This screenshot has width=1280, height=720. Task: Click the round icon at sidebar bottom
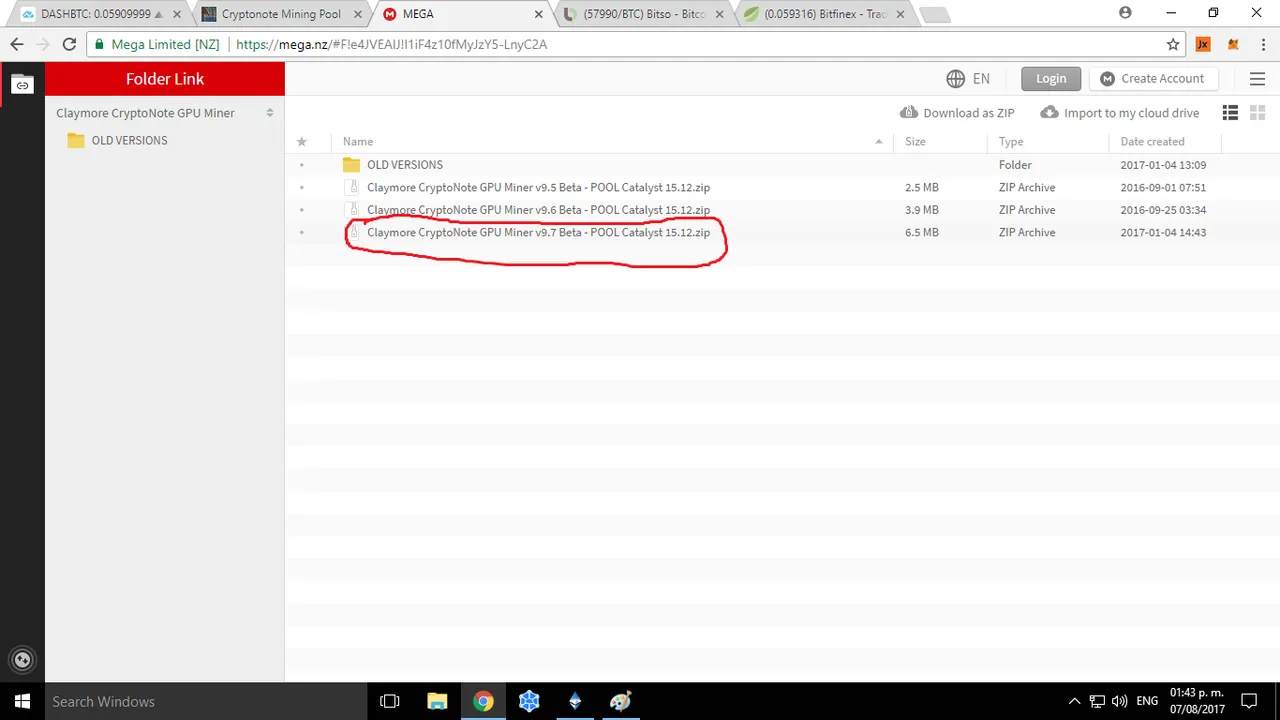click(x=22, y=659)
